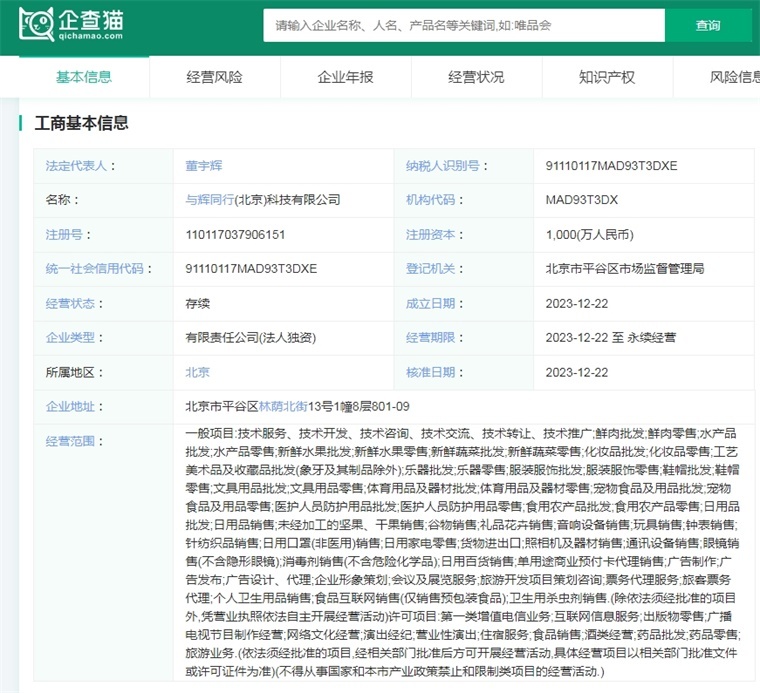Click the term 2023-12-22 至 永续经营
The image size is (760, 693).
[x=610, y=337]
